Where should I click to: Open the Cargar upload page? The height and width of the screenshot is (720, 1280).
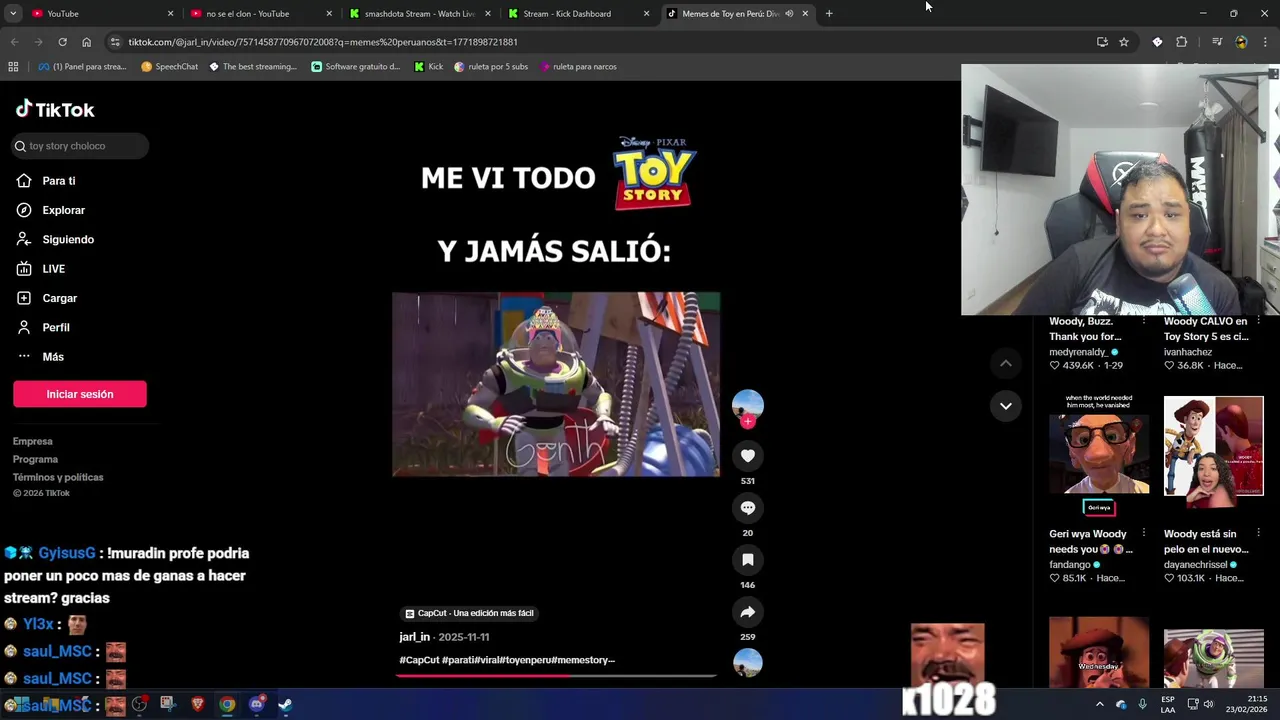[x=46, y=298]
